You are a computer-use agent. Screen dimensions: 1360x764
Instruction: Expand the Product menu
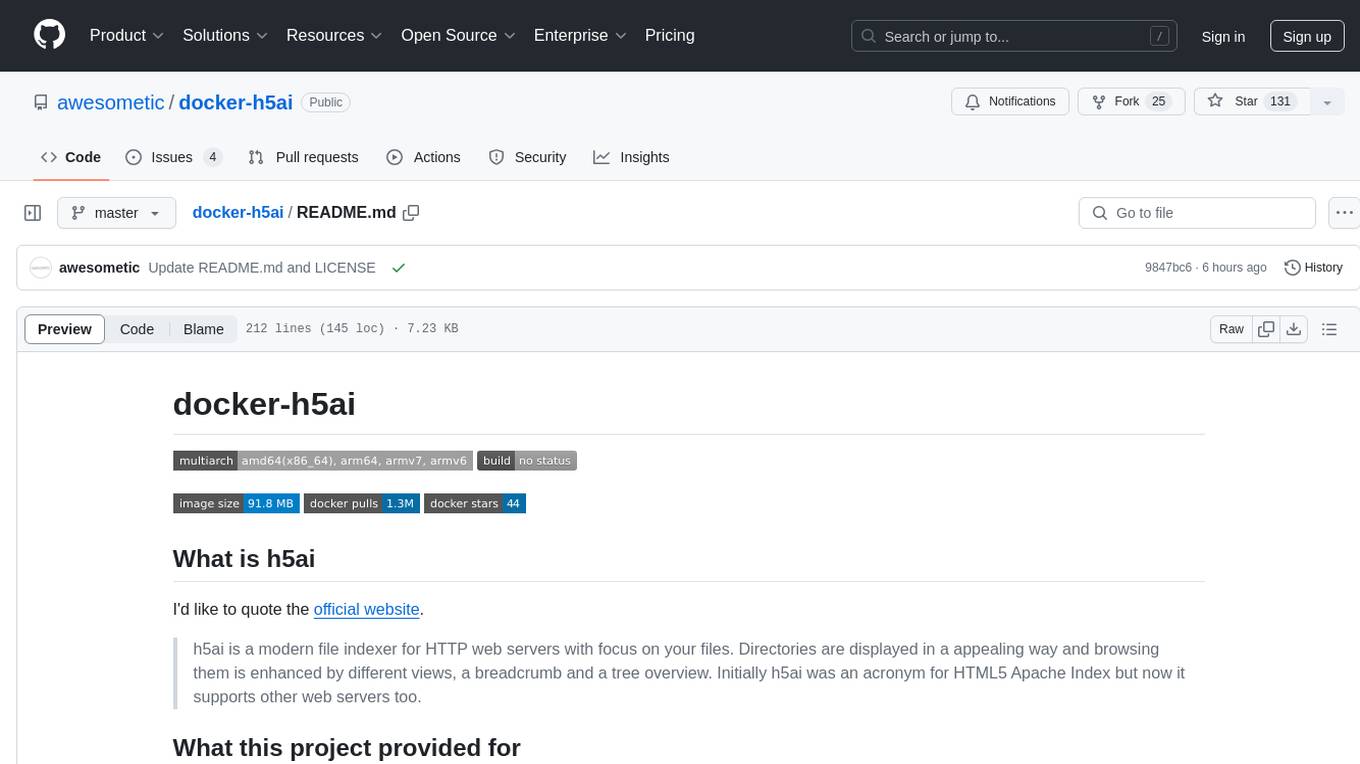point(127,35)
